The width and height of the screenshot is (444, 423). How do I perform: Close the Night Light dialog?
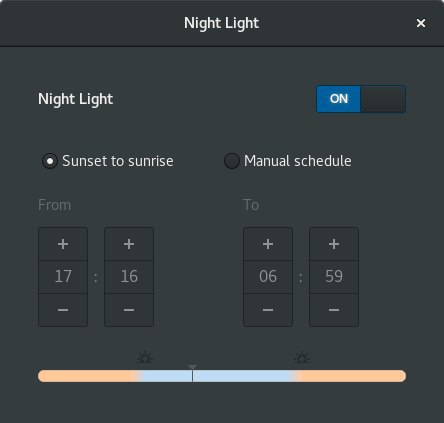pyautogui.click(x=421, y=23)
